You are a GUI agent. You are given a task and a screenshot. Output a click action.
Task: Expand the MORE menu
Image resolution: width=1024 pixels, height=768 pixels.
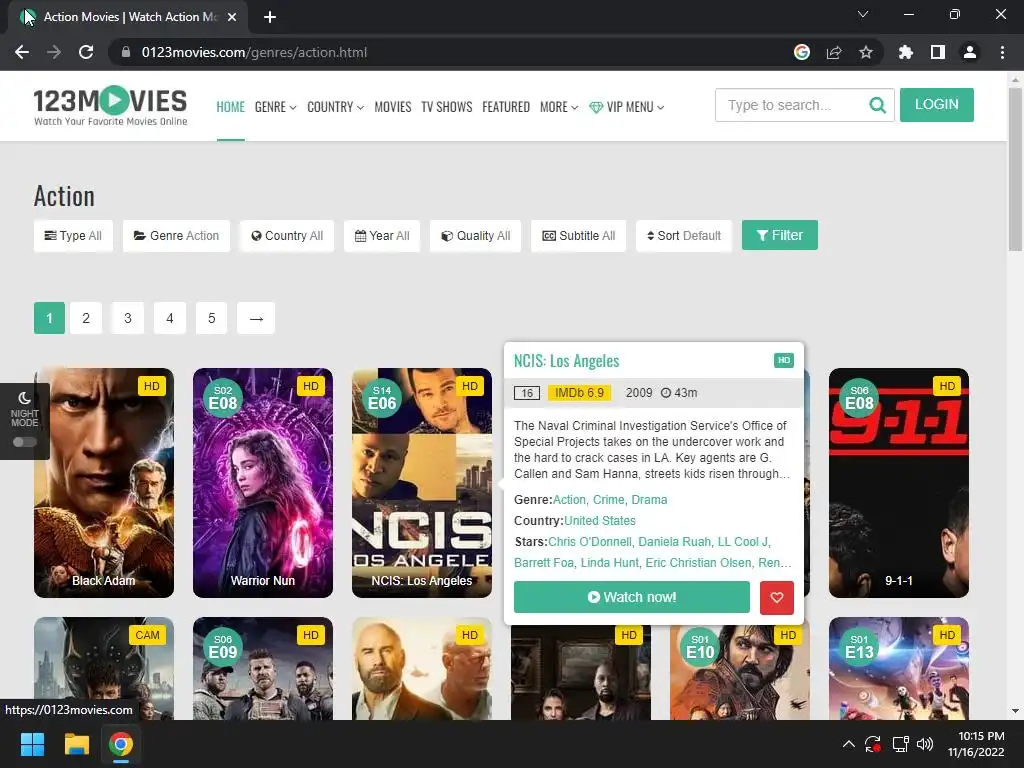click(559, 107)
